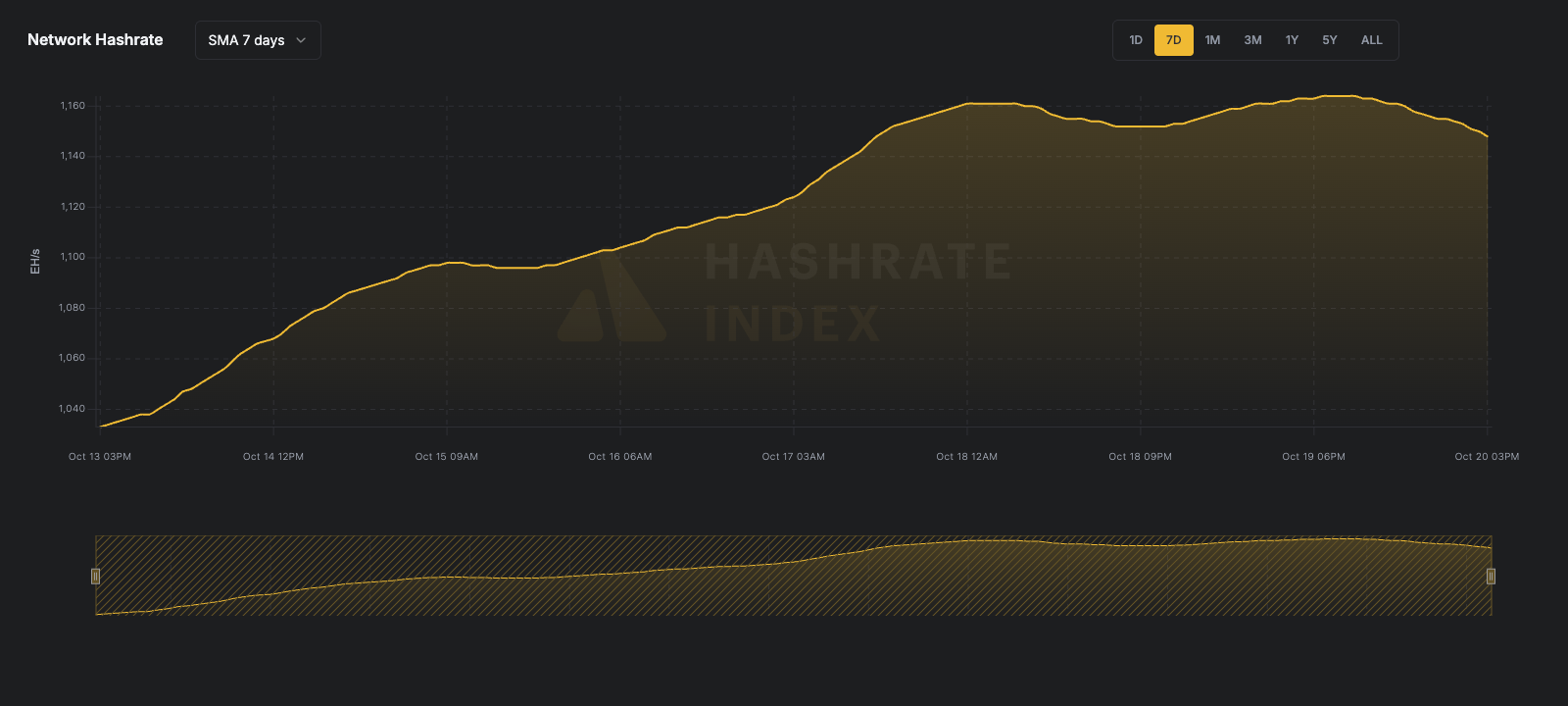Open the SMA 7 days dropdown

click(x=257, y=40)
